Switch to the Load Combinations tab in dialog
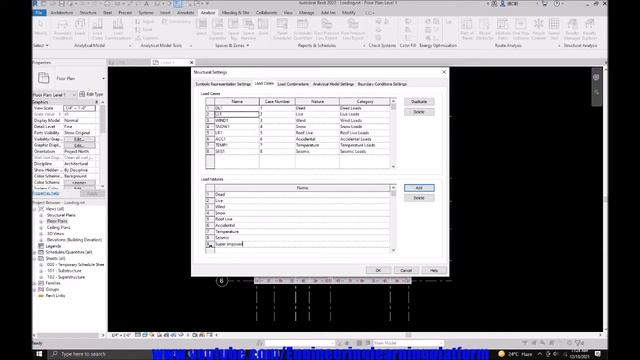This screenshot has width=640, height=360. pos(293,84)
